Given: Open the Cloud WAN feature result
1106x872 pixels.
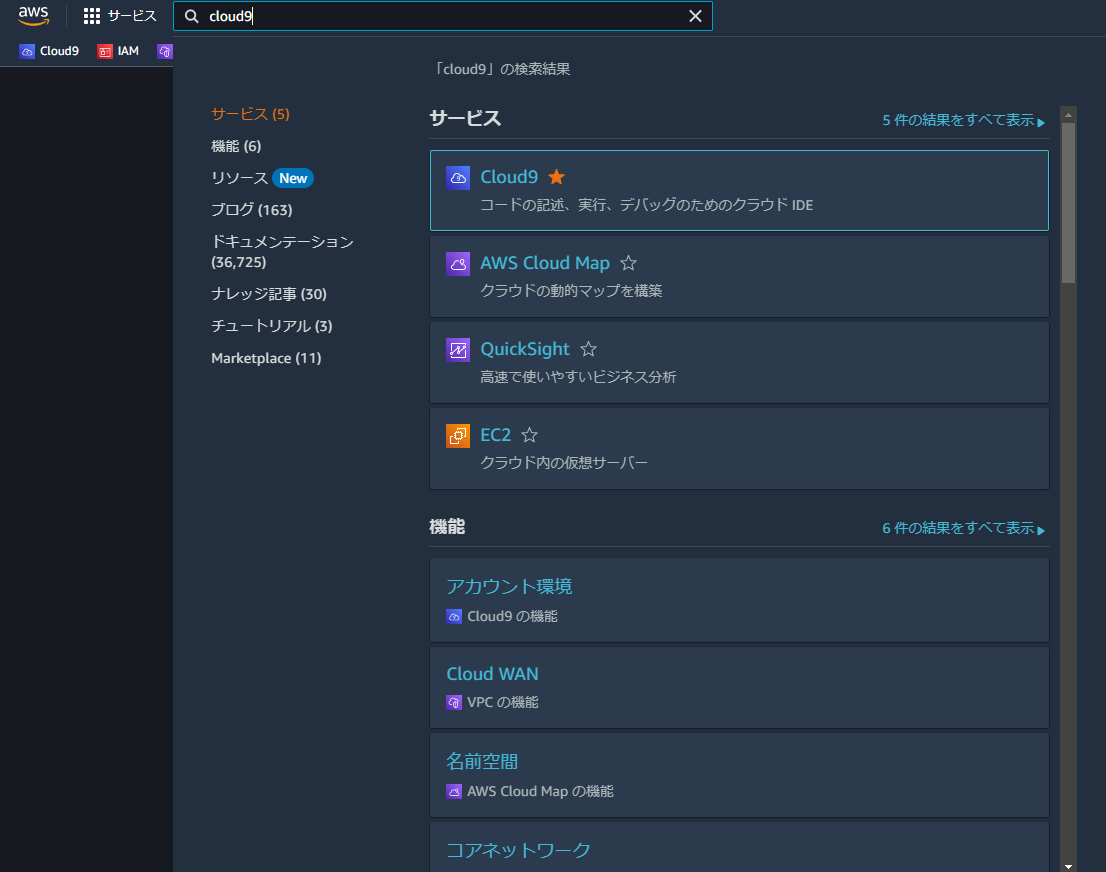Looking at the screenshot, I should tap(492, 673).
